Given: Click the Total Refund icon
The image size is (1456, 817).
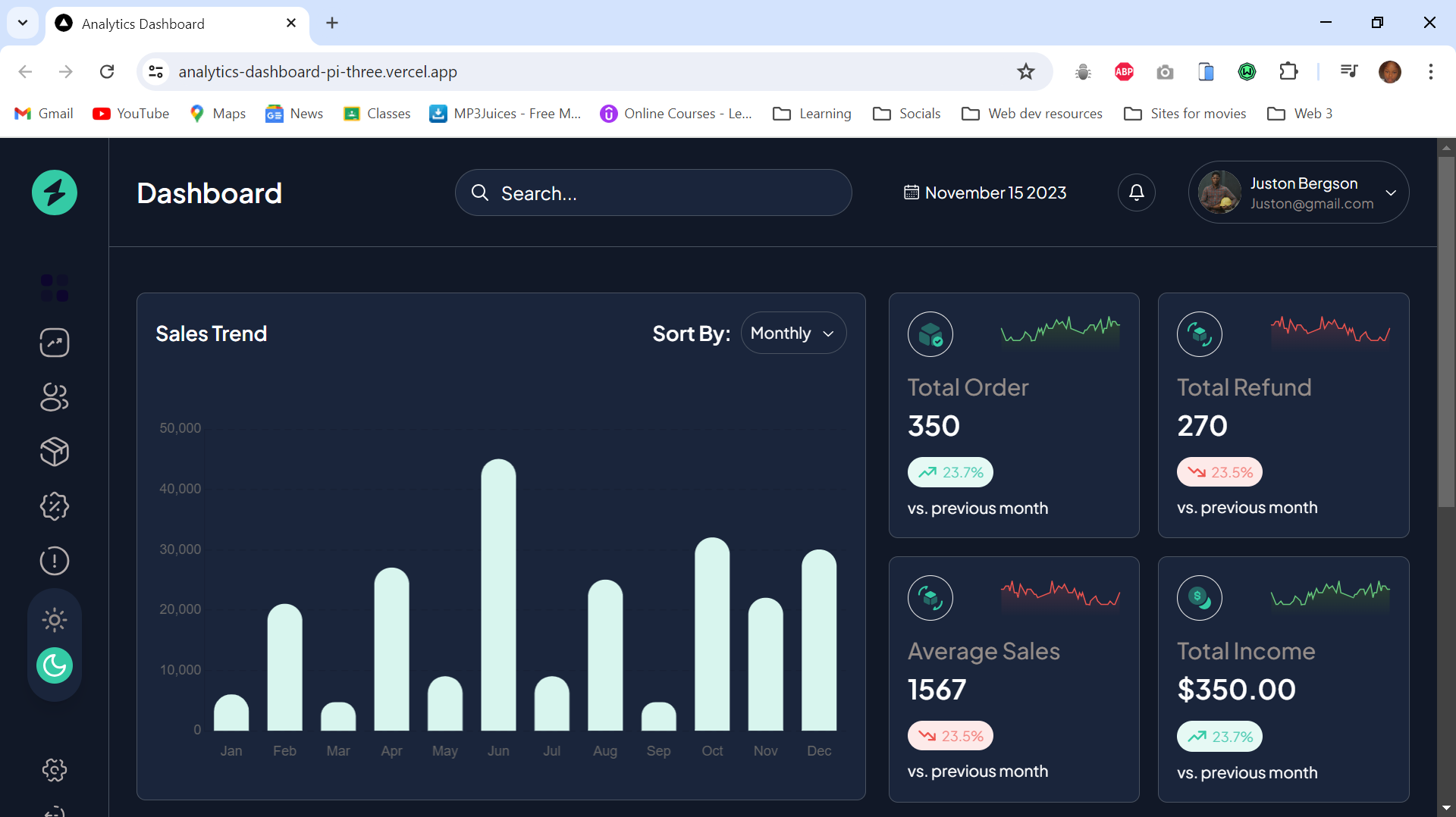Looking at the screenshot, I should [1200, 334].
